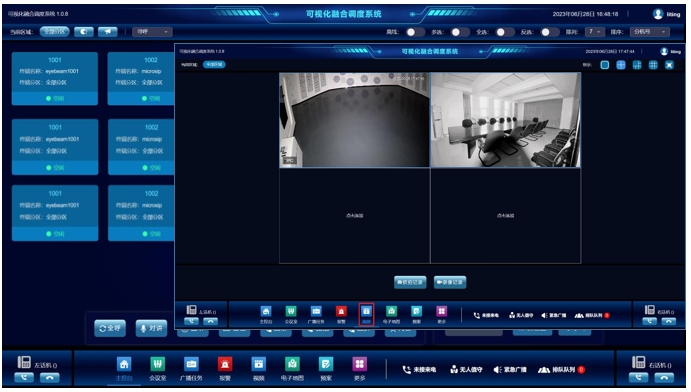Click the right handset (右话机) hang-up button

tap(664, 377)
